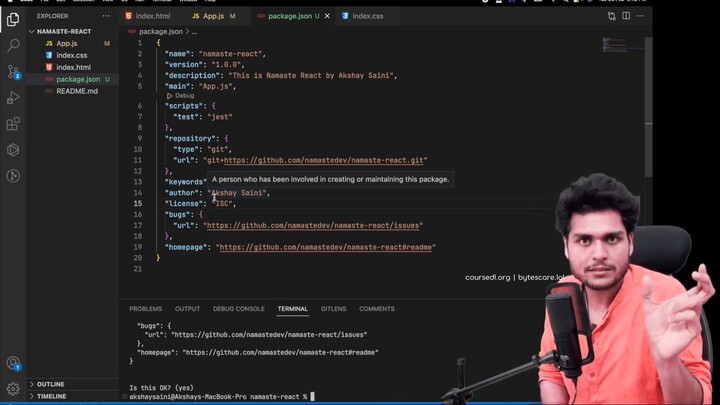Open Source Control view with badge
This screenshot has width=720, height=405.
[x=13, y=72]
